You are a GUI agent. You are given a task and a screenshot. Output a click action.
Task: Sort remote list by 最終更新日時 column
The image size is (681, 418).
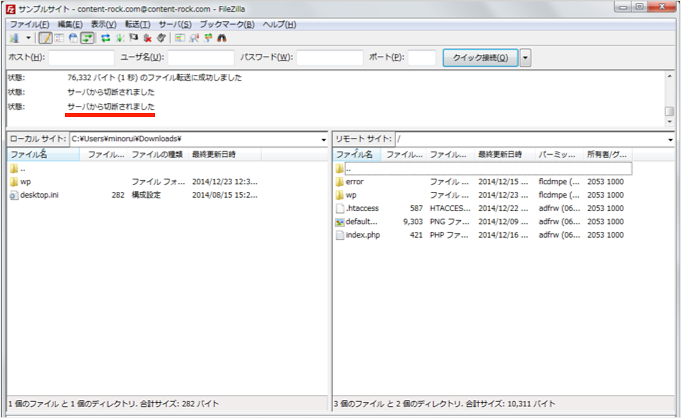coord(504,155)
